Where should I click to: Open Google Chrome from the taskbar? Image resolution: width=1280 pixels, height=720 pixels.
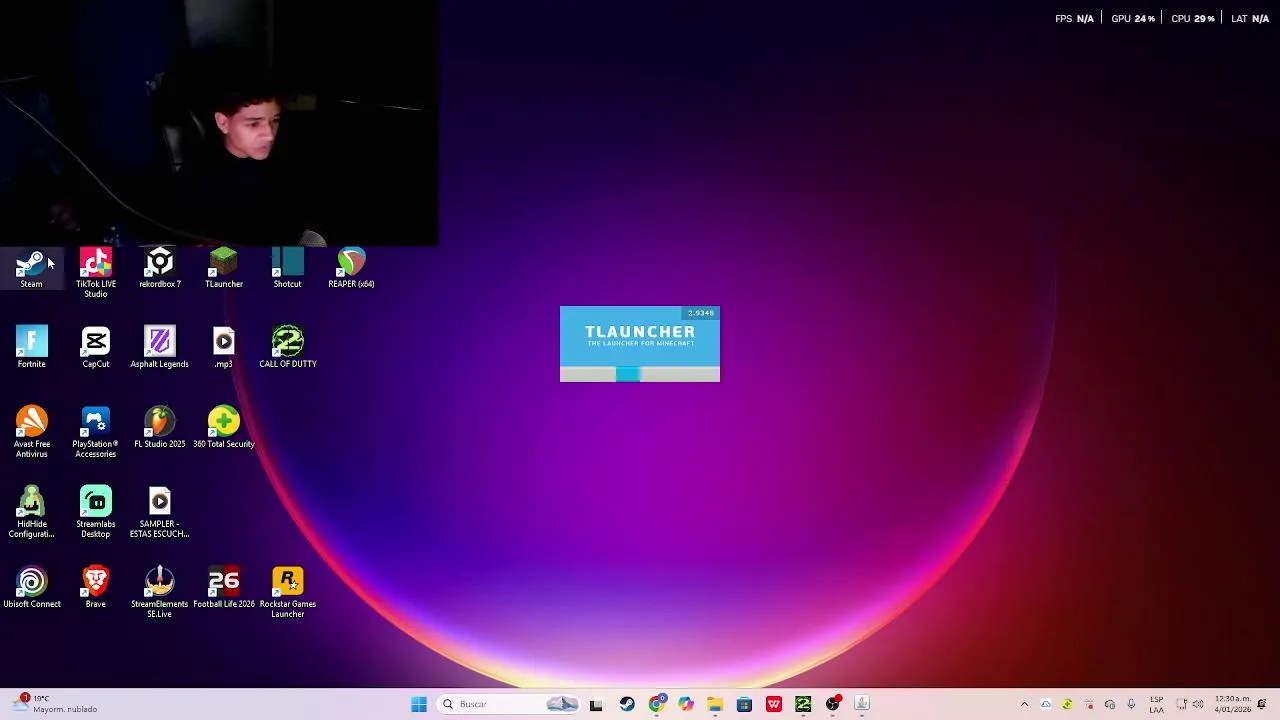point(656,704)
